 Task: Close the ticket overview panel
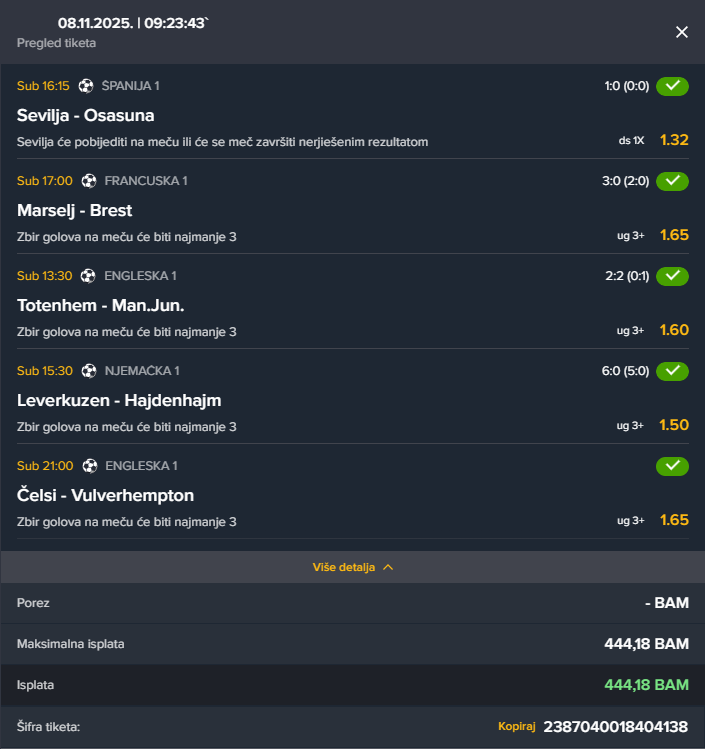(682, 32)
